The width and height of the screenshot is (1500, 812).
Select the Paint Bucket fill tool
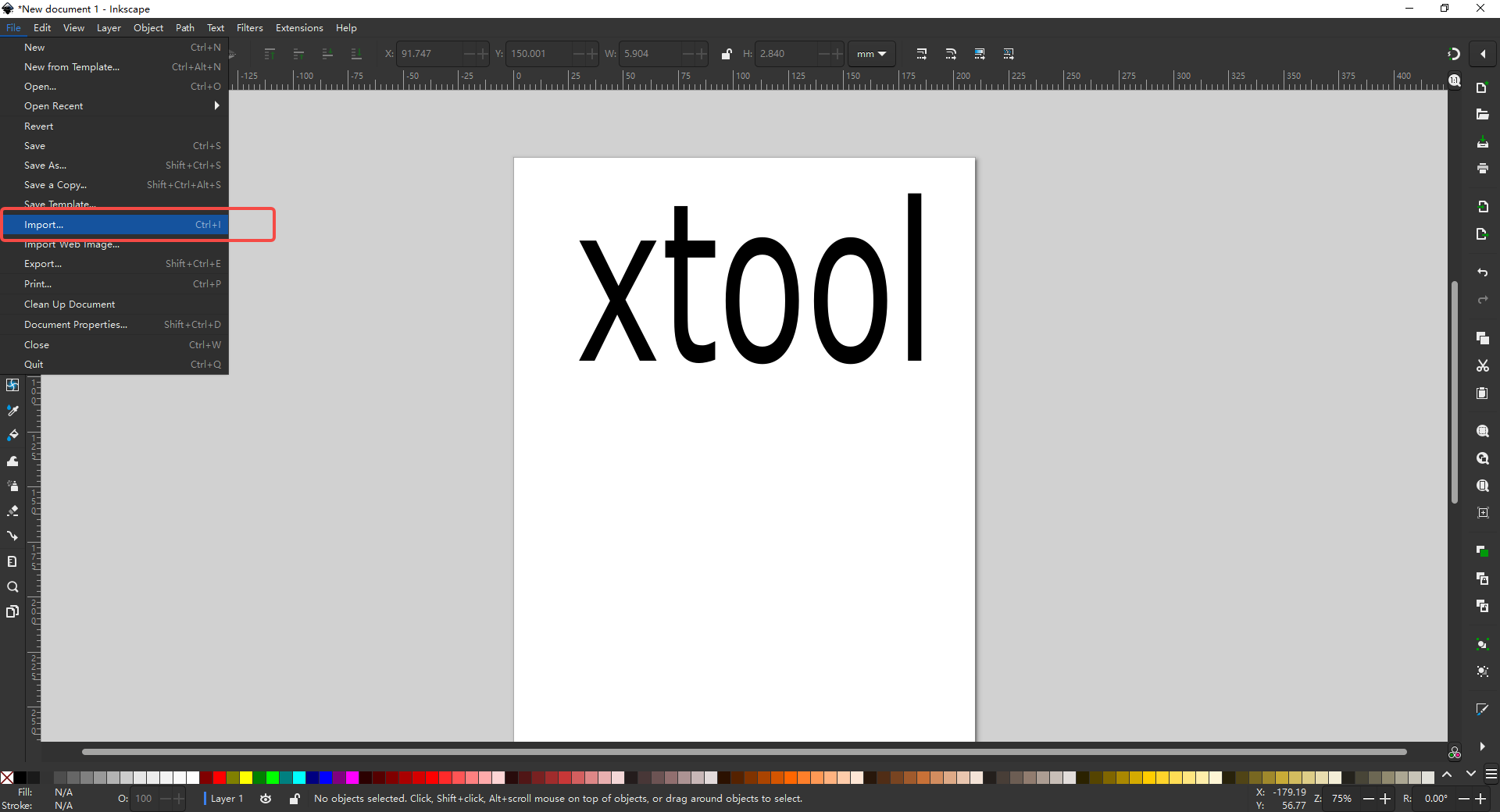[12, 435]
